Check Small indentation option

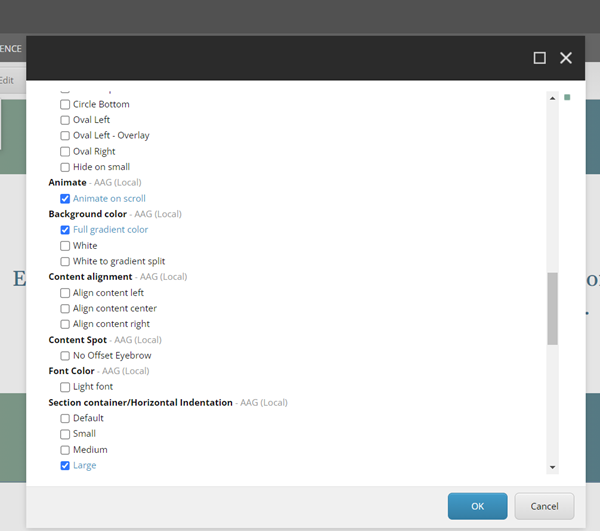tap(65, 434)
